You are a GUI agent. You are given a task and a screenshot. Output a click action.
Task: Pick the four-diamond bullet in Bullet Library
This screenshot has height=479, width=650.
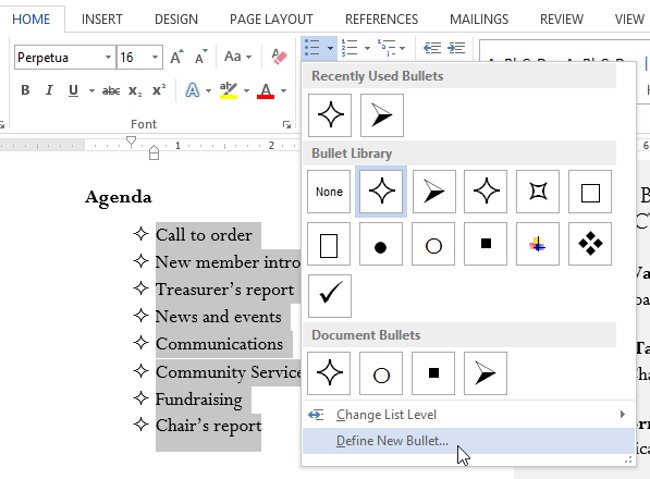point(589,244)
